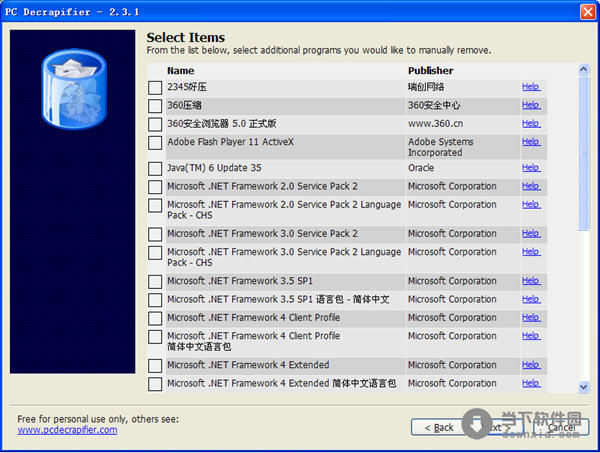600x453 pixels.
Task: Check the .NET Framework 3.5 SP1 checkbox
Action: 155,282
